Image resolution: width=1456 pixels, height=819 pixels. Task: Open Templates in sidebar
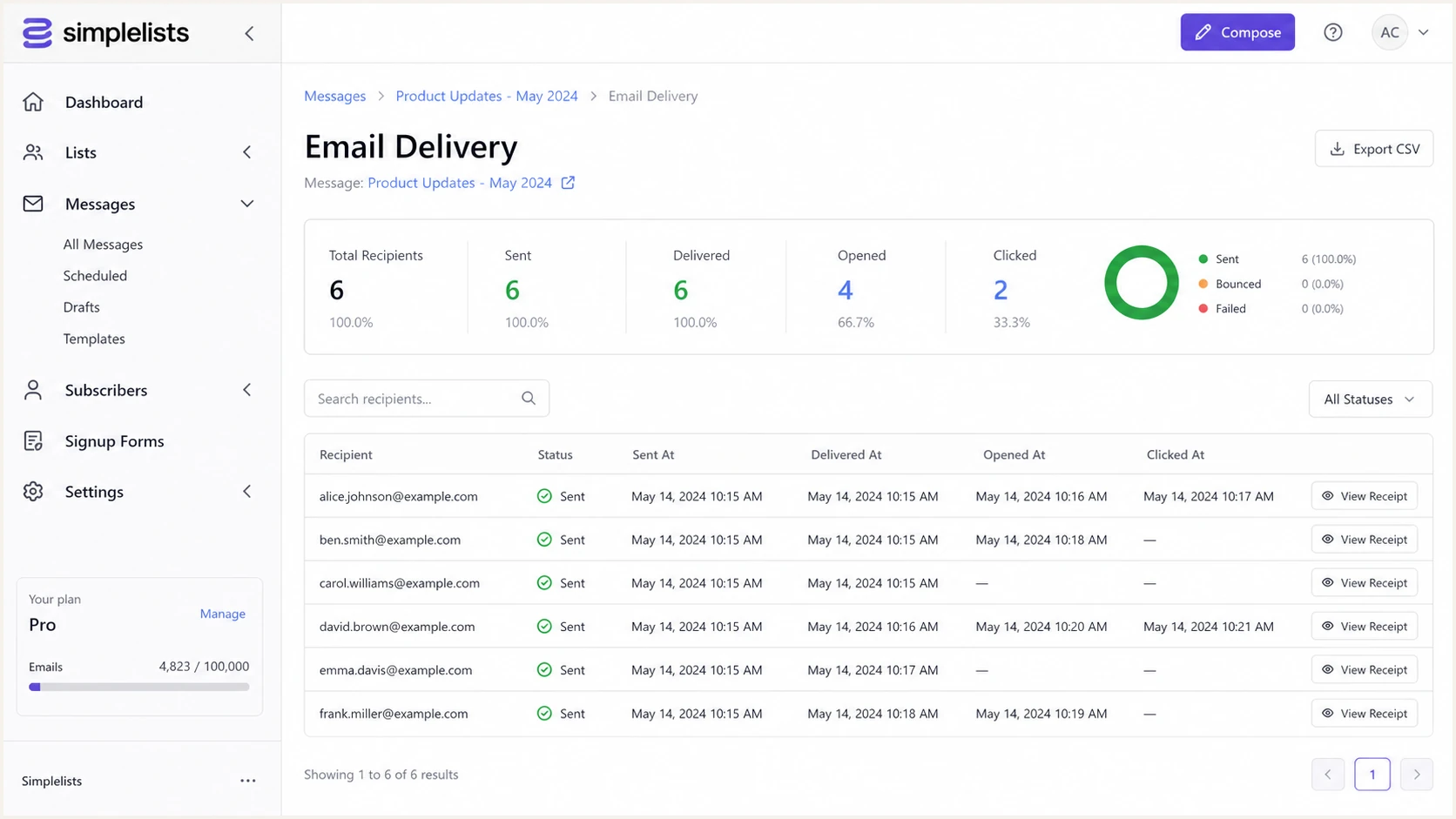[94, 339]
